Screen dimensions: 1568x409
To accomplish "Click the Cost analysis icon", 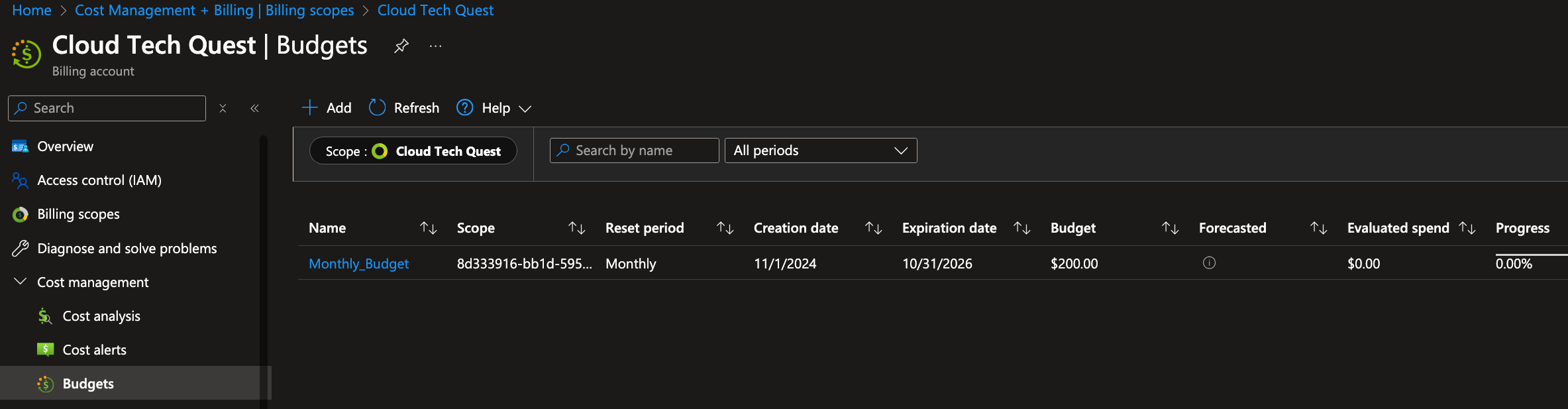I will click(45, 316).
